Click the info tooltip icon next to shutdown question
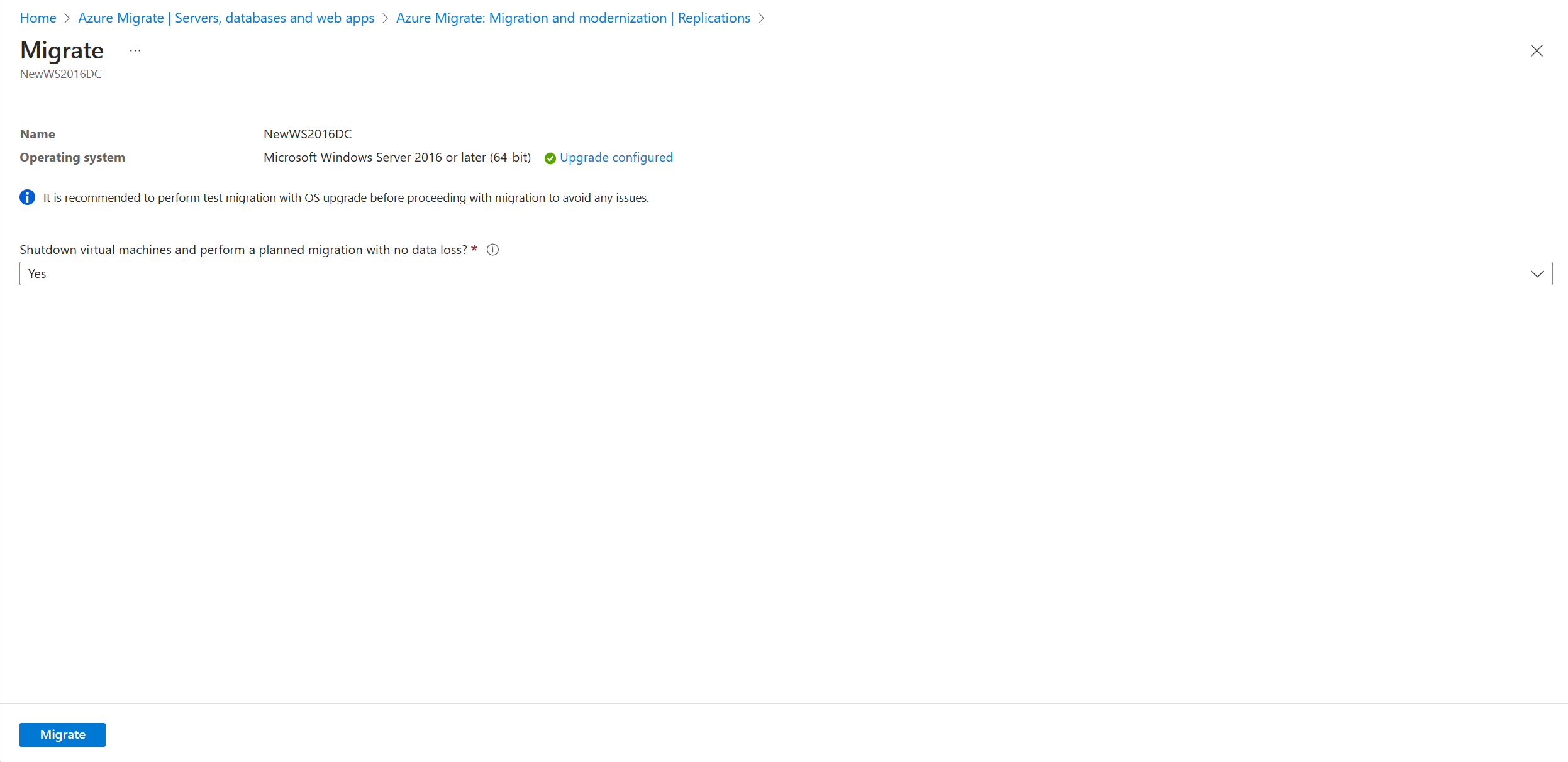The height and width of the screenshot is (762, 1568). [492, 249]
